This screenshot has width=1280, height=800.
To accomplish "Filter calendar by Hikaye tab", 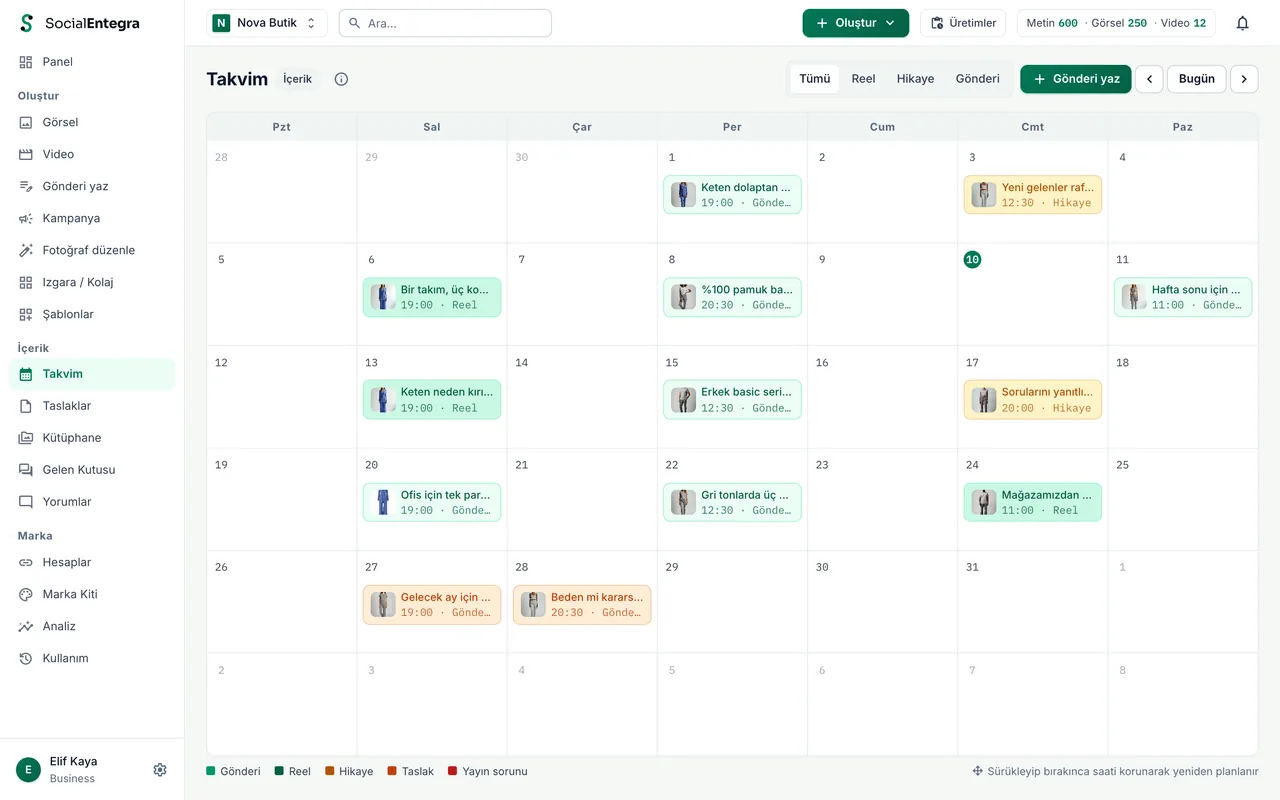I will (915, 79).
